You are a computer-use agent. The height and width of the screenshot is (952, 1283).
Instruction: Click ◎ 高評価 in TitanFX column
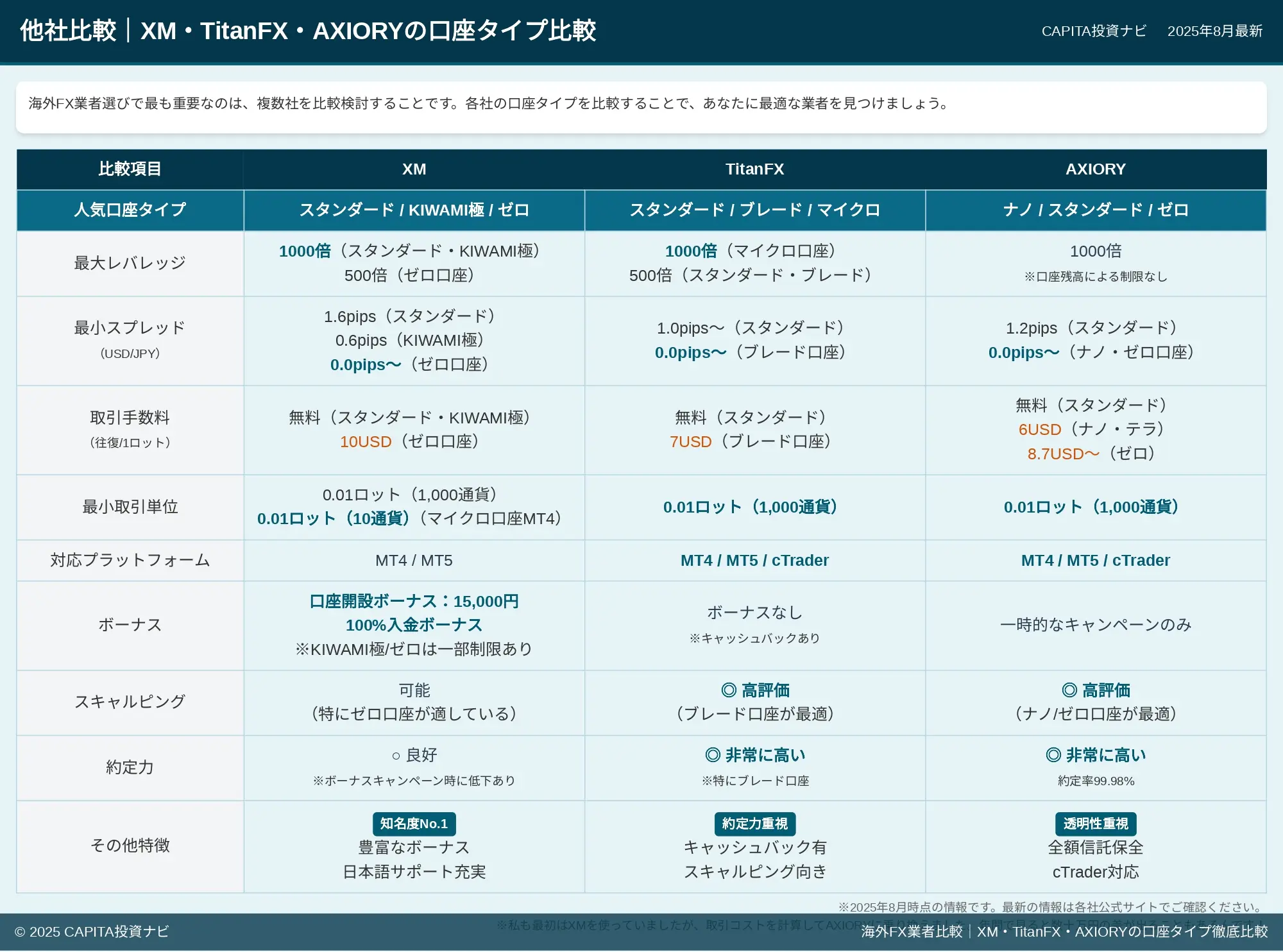(754, 690)
